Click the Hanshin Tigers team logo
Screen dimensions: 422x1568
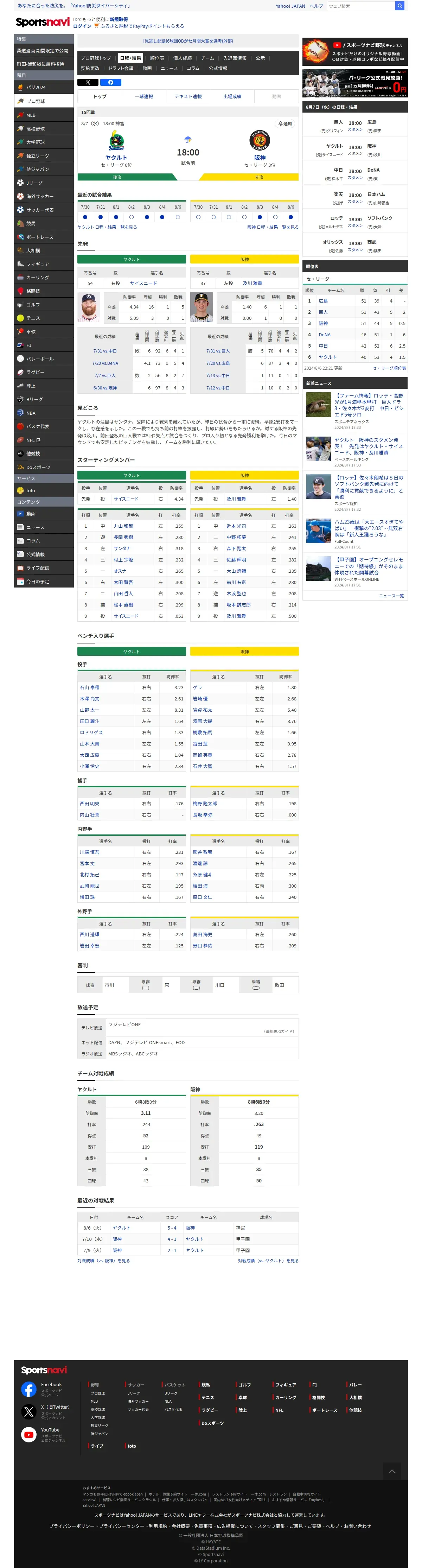(260, 141)
